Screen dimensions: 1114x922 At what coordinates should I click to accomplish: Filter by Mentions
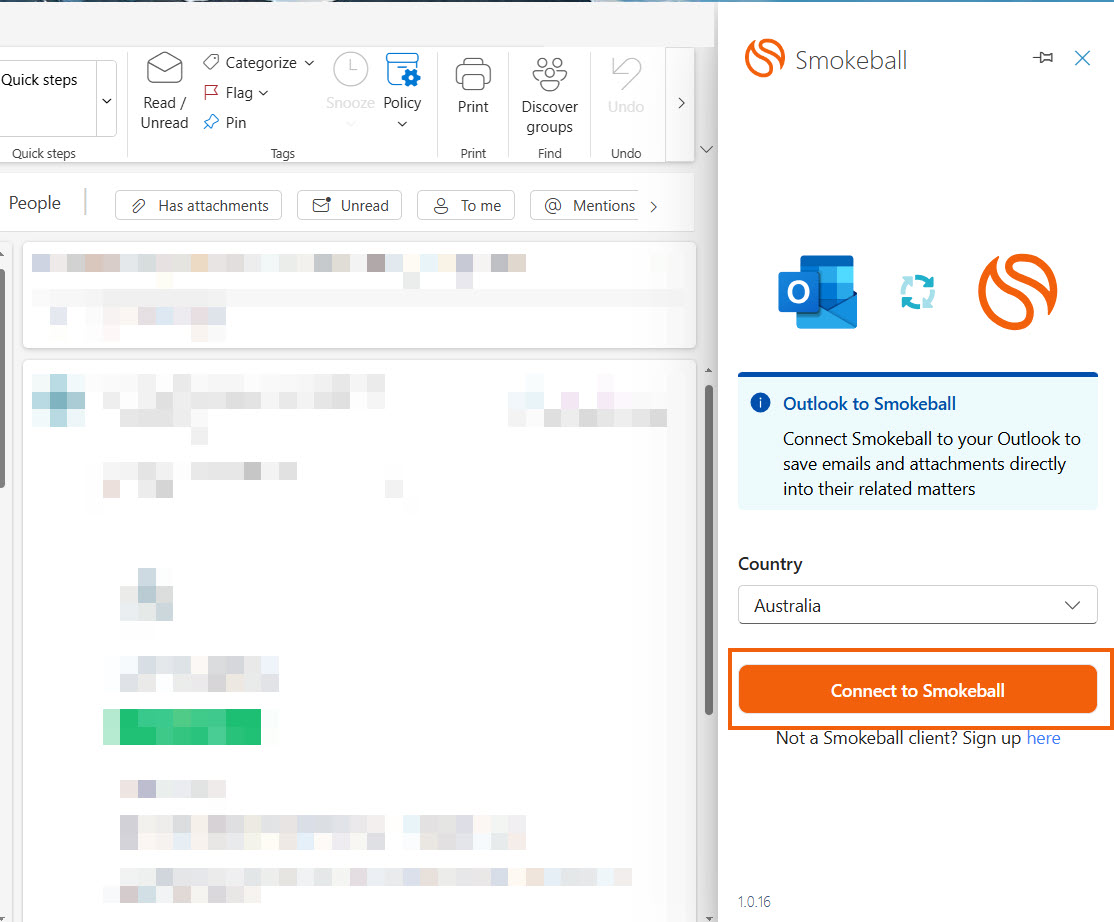point(590,205)
